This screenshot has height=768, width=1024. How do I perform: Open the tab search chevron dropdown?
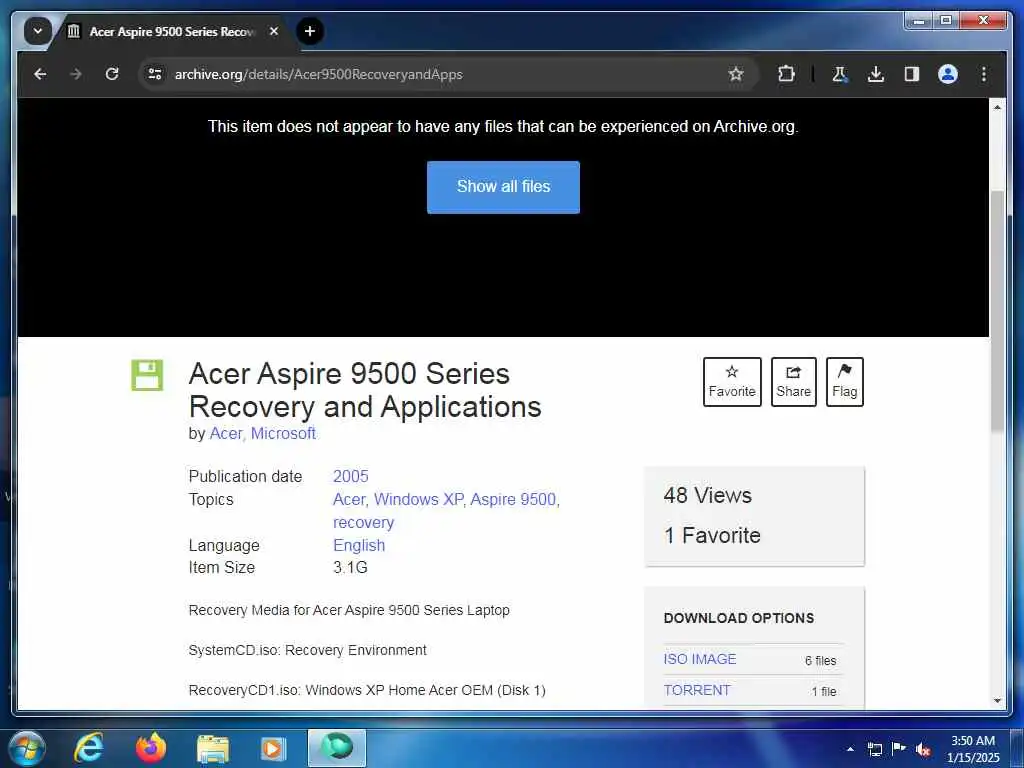pos(38,31)
